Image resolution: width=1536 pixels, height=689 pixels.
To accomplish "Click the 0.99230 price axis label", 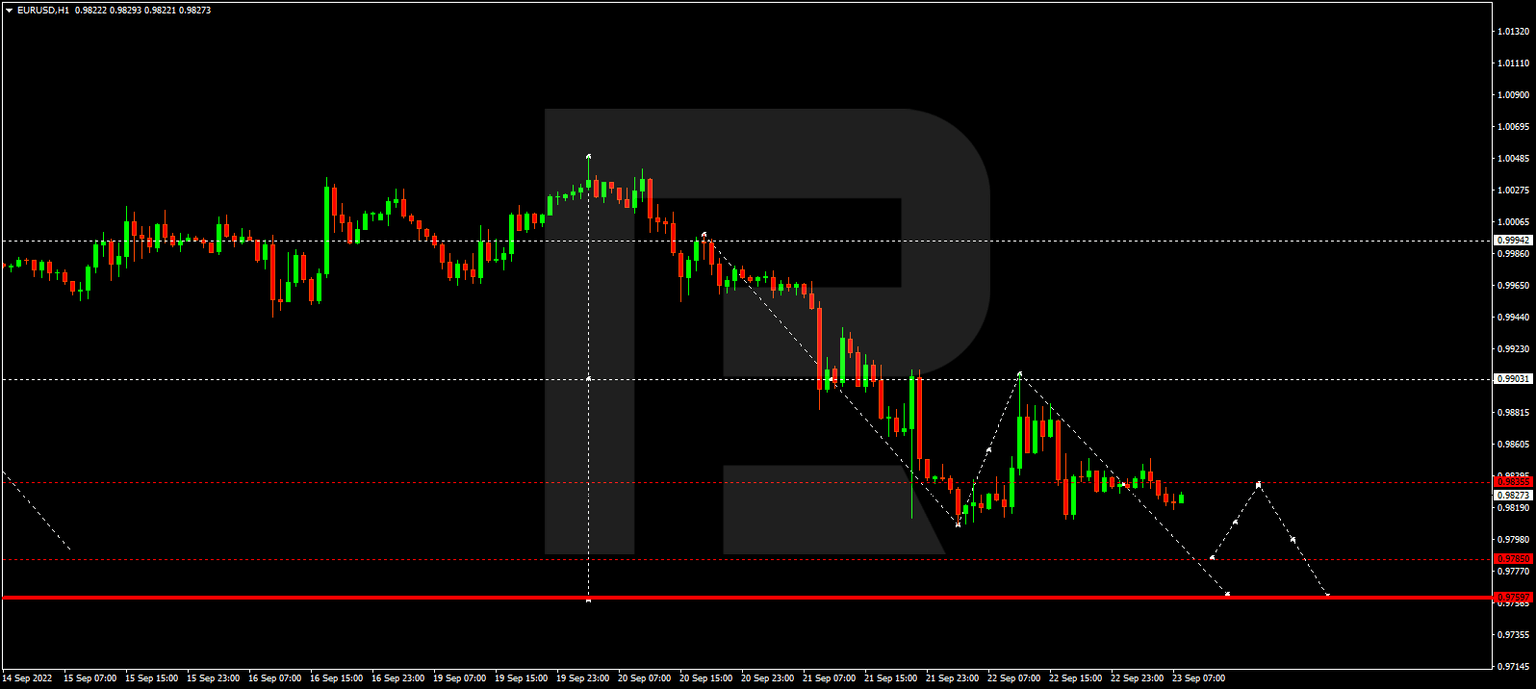I will pos(1514,349).
